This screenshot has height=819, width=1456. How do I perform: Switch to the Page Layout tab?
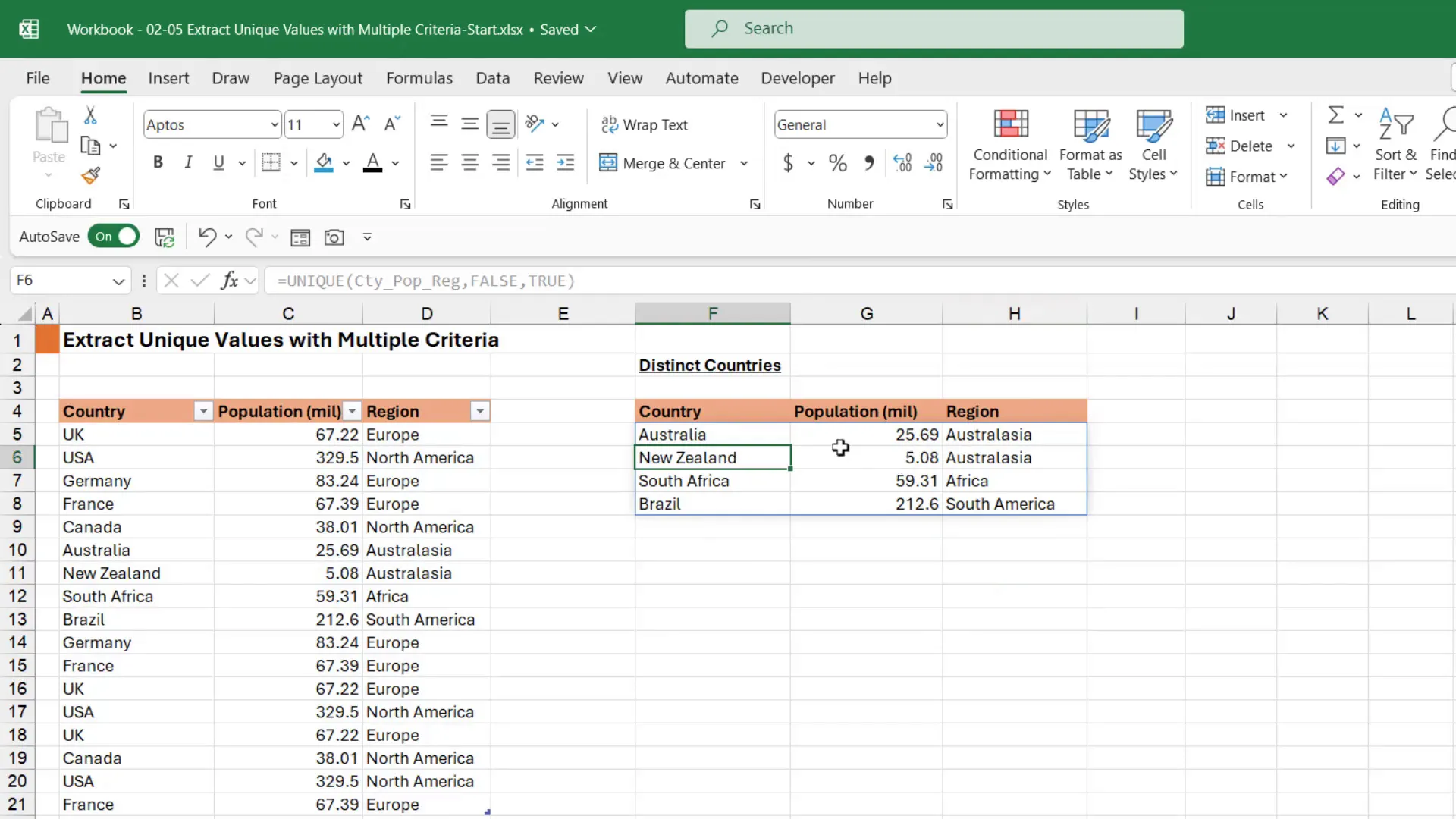tap(318, 78)
